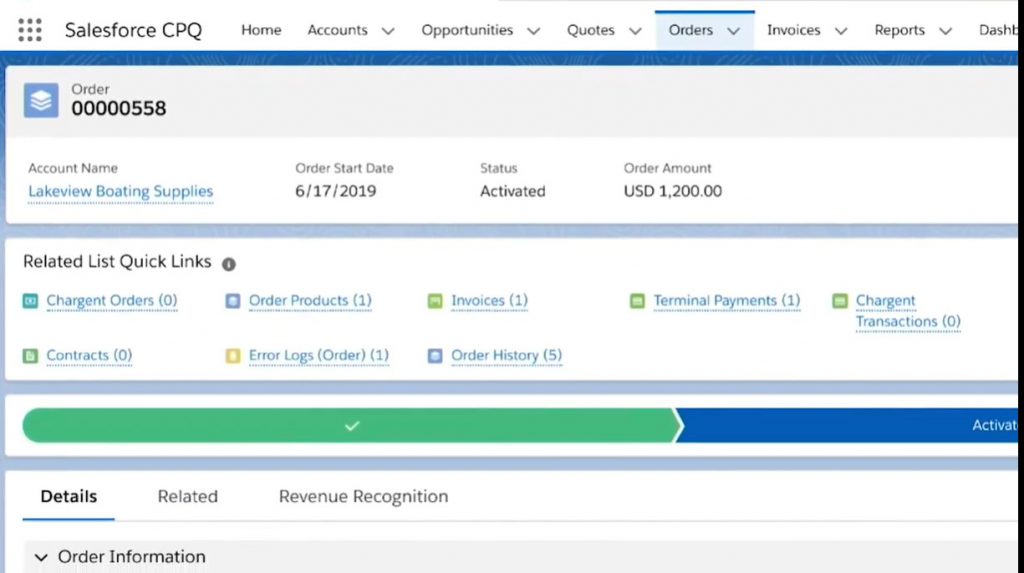Open Chargent Transactions (0) link

point(908,311)
